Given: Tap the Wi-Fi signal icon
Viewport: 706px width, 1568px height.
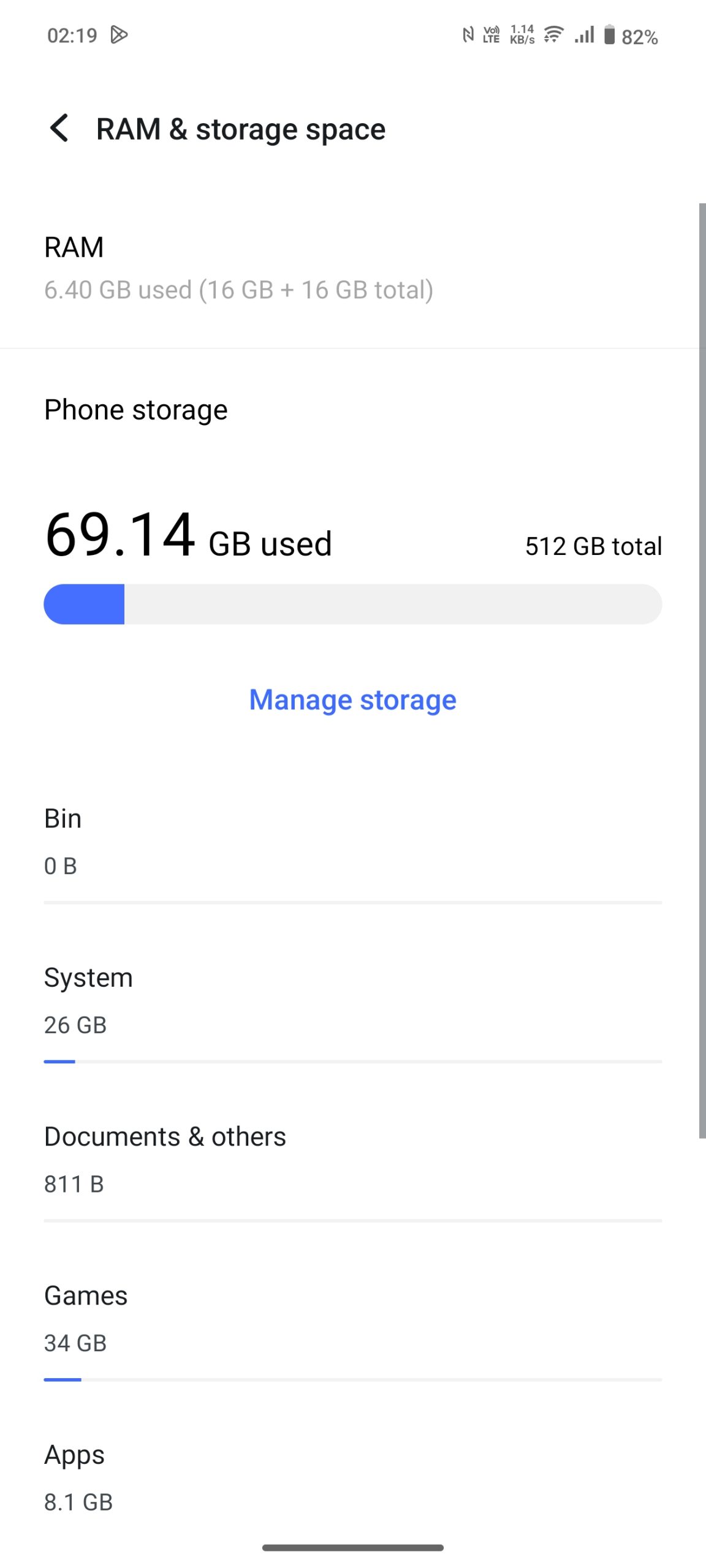Looking at the screenshot, I should coord(553,35).
